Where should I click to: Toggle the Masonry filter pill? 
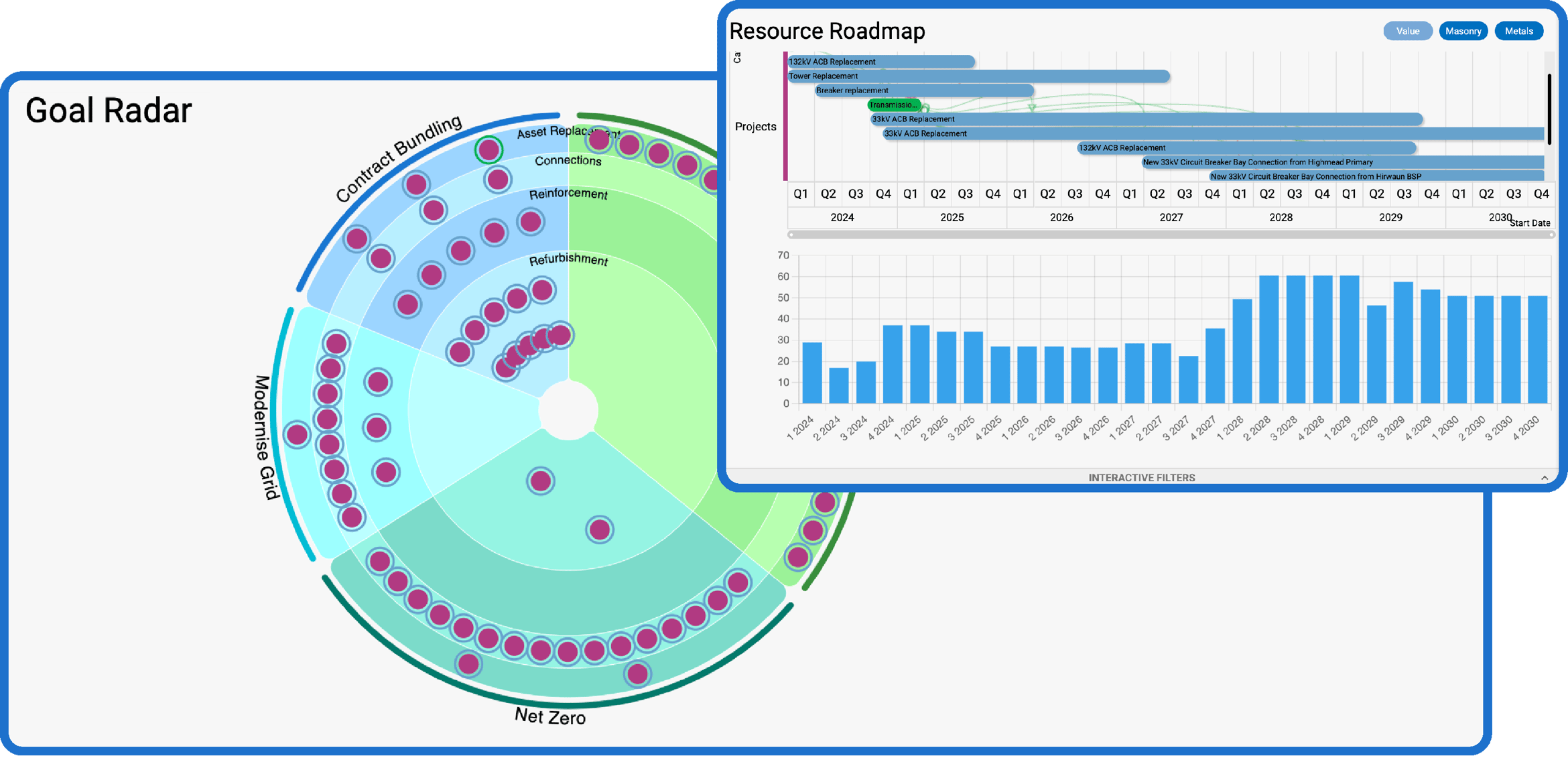[1463, 31]
